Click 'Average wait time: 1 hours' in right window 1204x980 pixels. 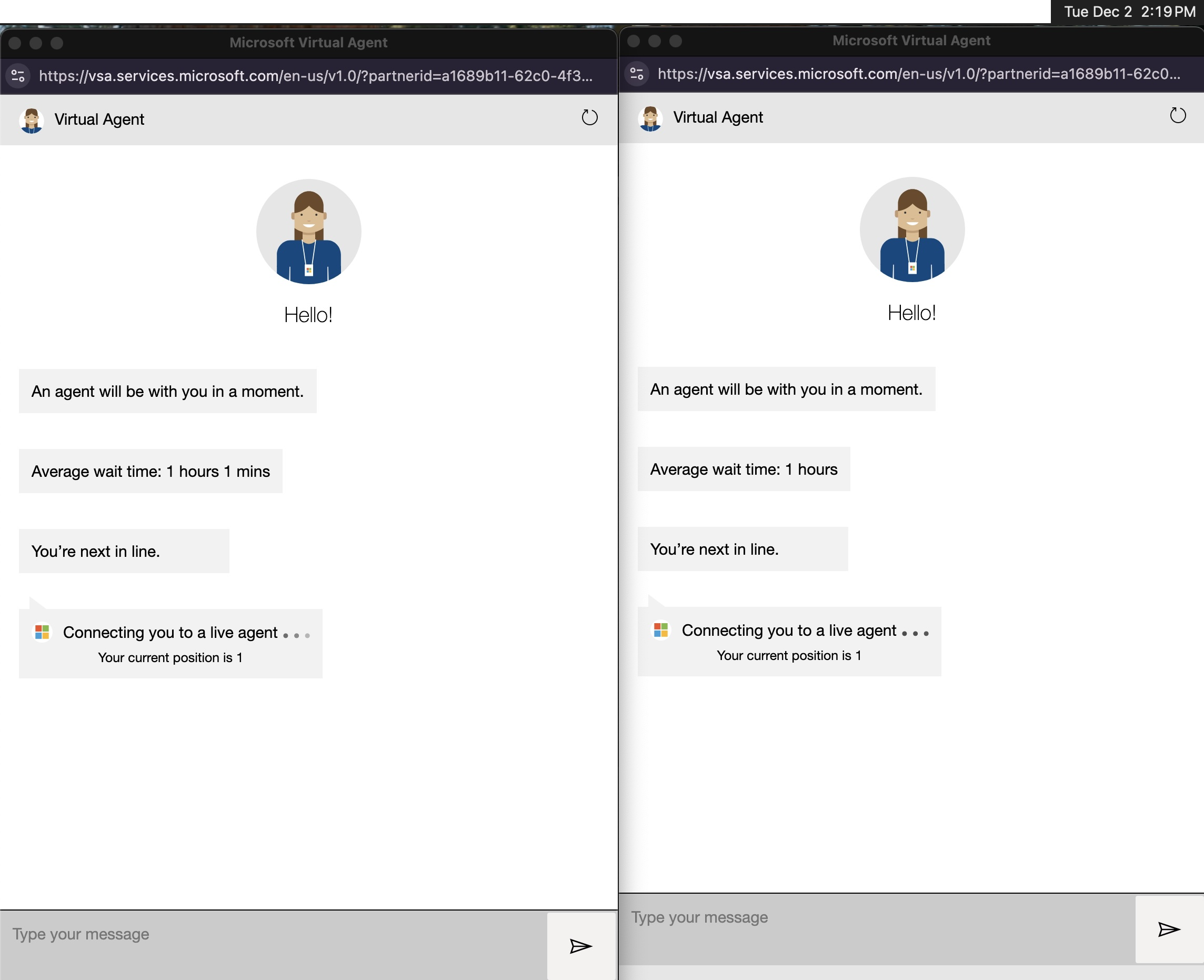pyautogui.click(x=744, y=468)
